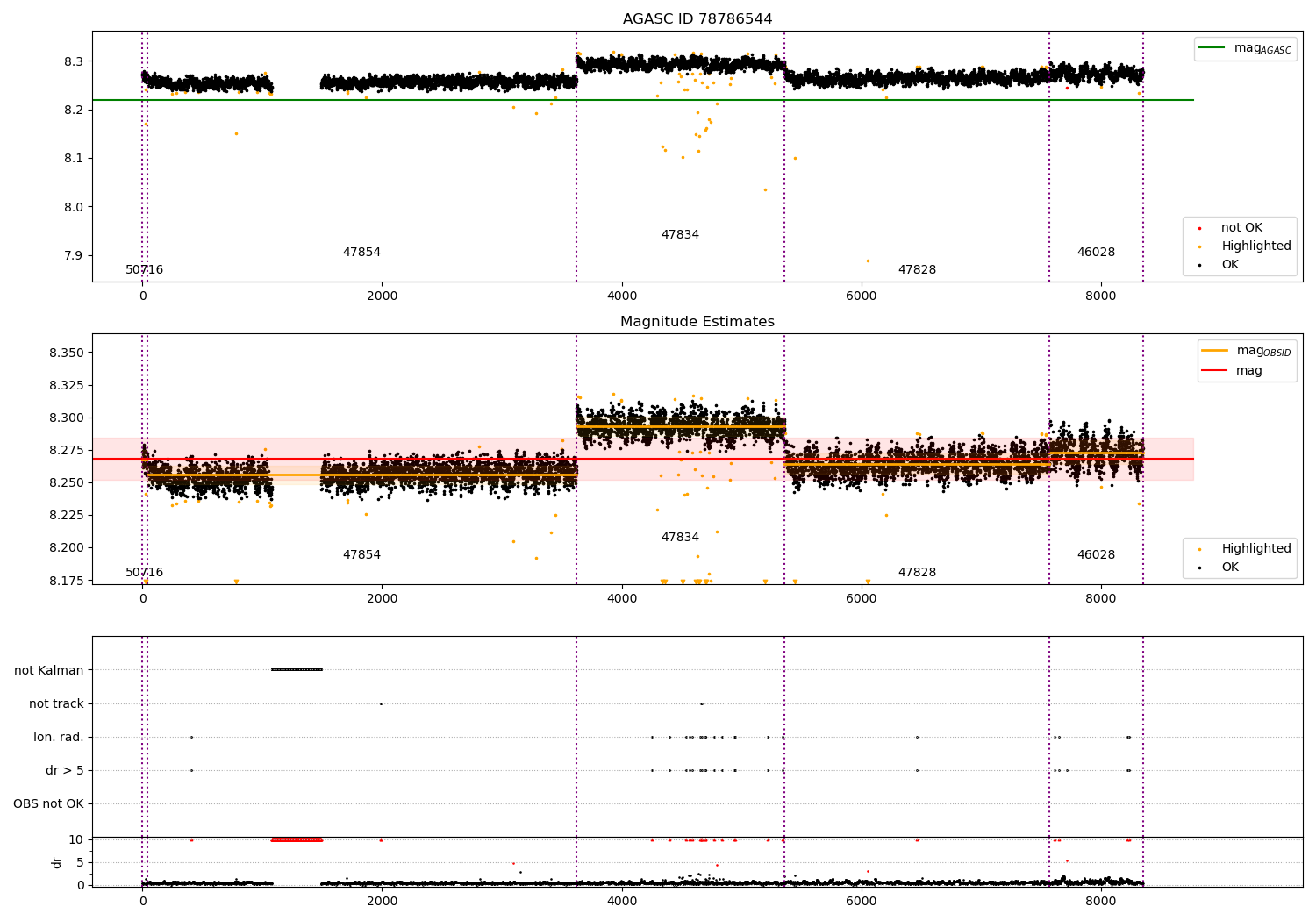This screenshot has height=921, width=1316.
Task: Click the 'Ion. rad.' axis label
Action: pyautogui.click(x=59, y=737)
